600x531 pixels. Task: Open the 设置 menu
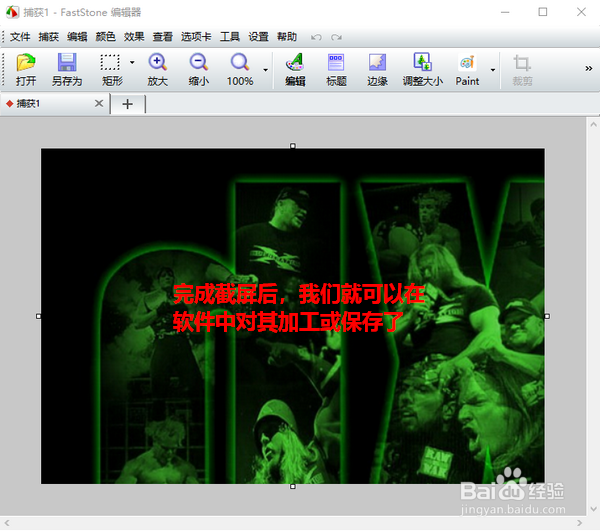click(258, 37)
